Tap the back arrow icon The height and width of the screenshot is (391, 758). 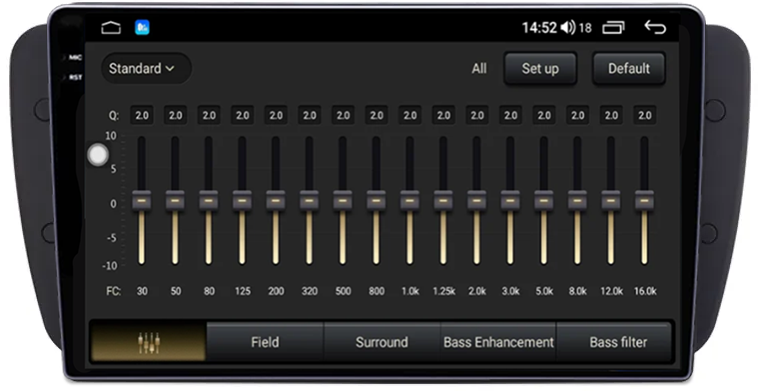[x=655, y=27]
